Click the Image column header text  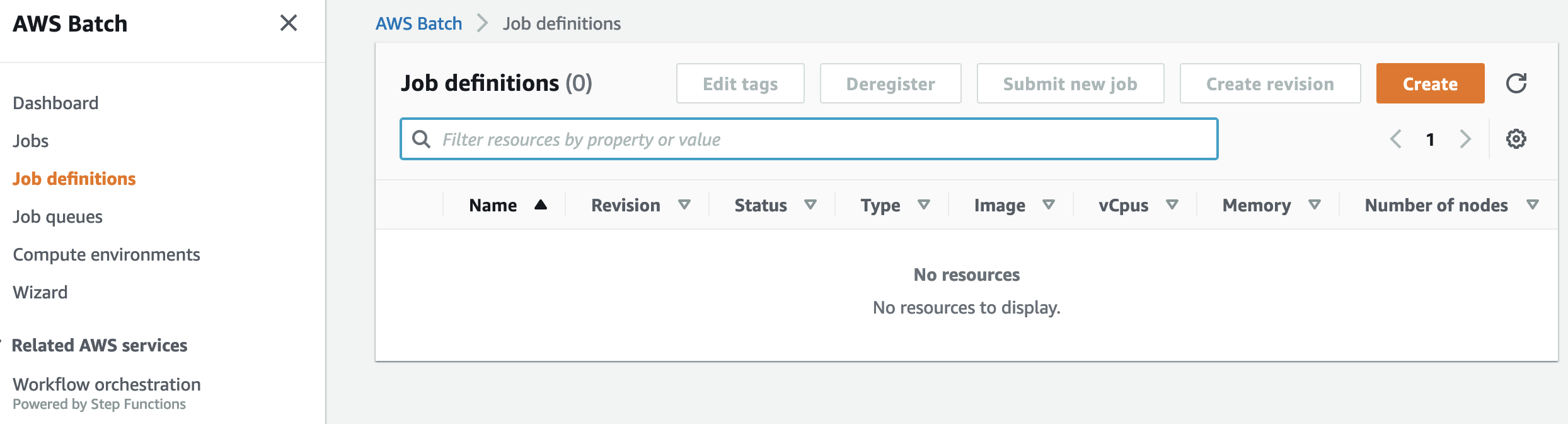[1000, 206]
